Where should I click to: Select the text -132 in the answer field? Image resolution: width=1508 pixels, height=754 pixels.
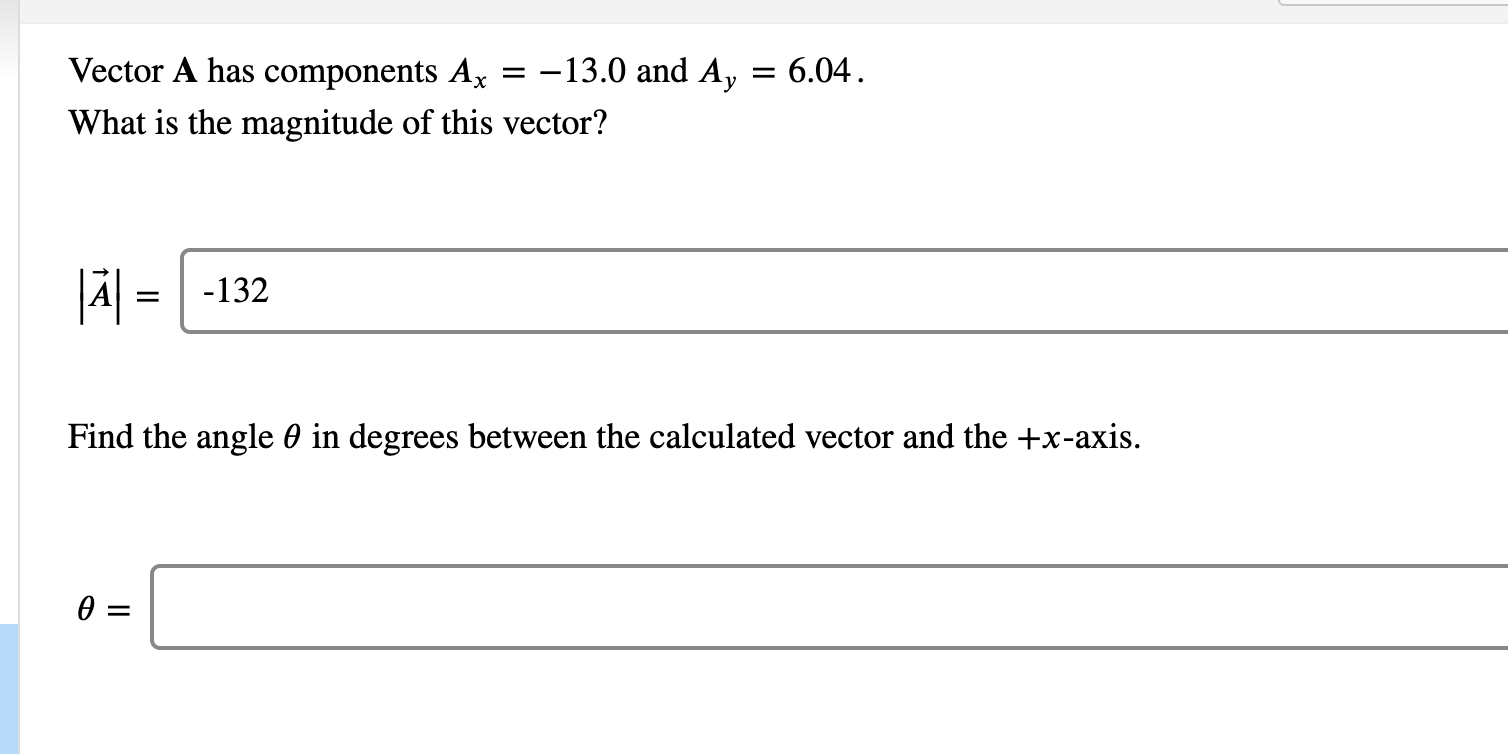(235, 292)
